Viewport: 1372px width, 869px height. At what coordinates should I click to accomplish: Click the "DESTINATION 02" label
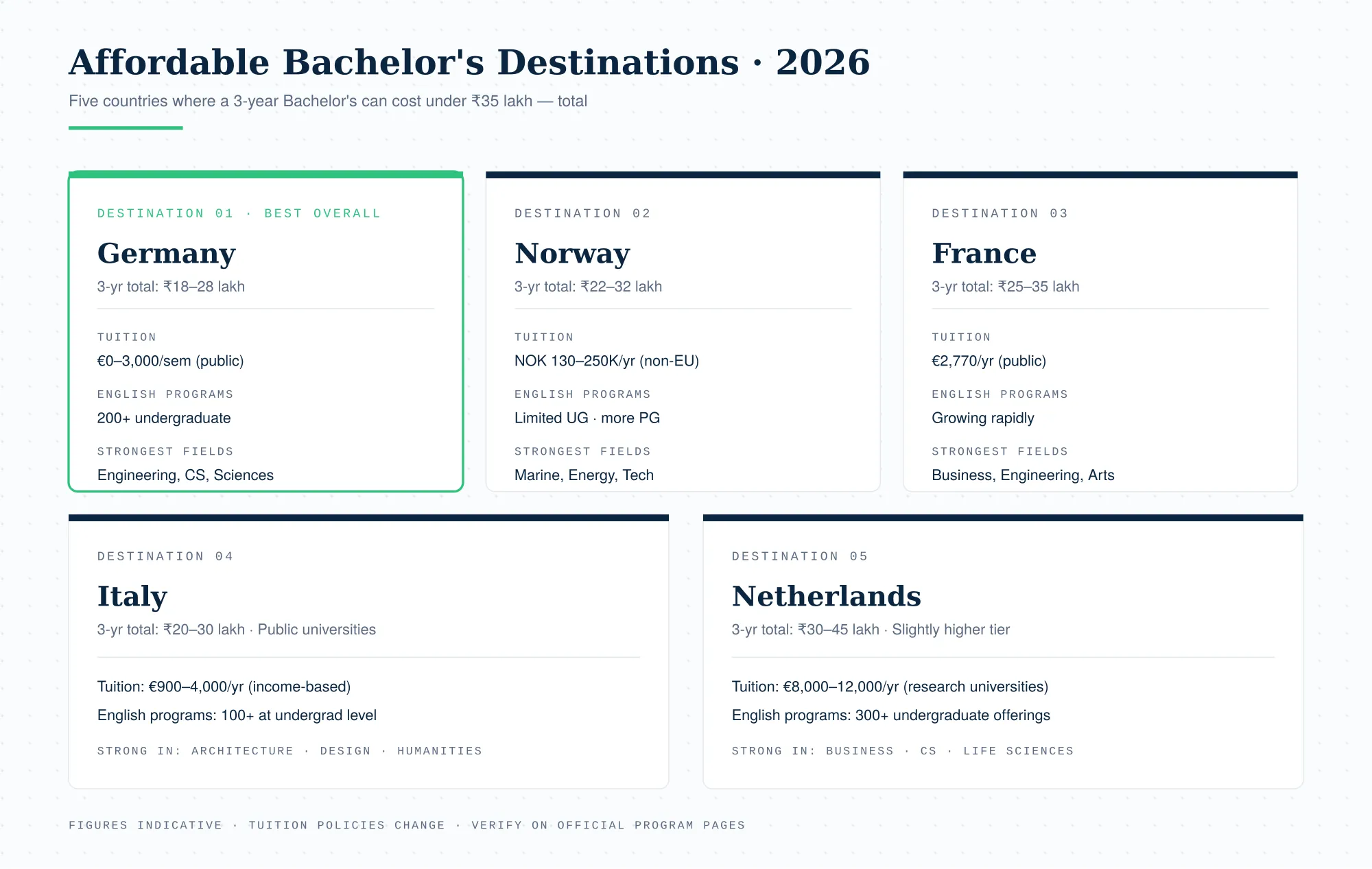582,213
